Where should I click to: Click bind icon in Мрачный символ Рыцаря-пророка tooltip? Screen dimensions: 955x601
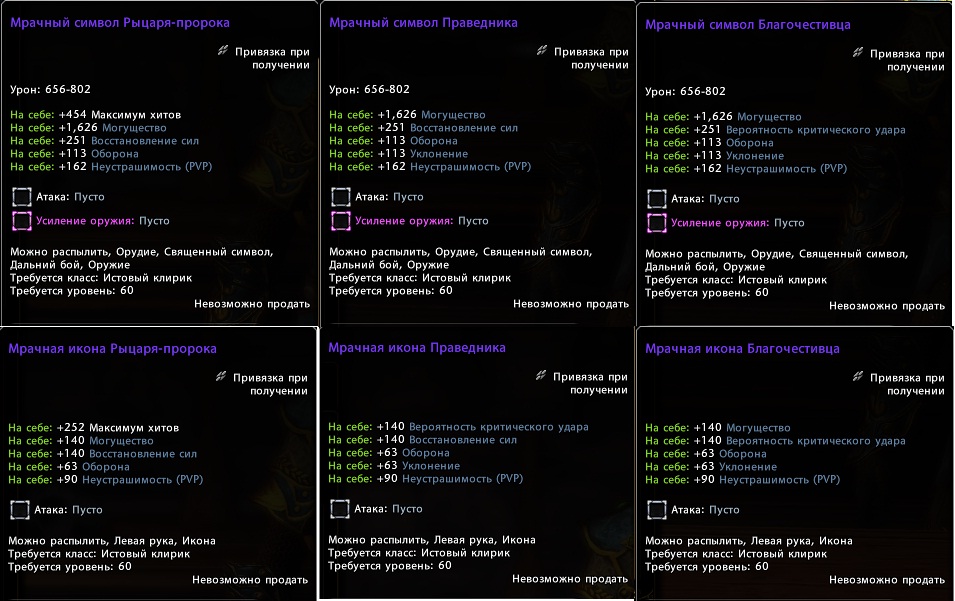tap(223, 51)
